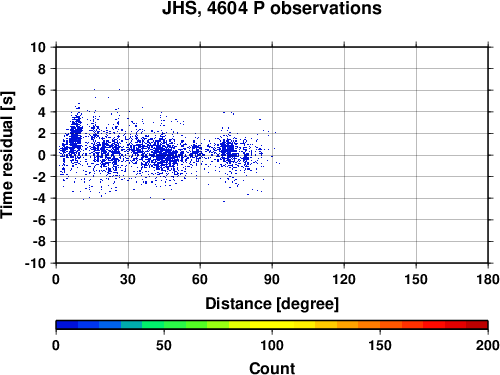Viewport: 500px width, 375px height.
Task: Click the orange colorbar segment near 150
Action: (380, 325)
